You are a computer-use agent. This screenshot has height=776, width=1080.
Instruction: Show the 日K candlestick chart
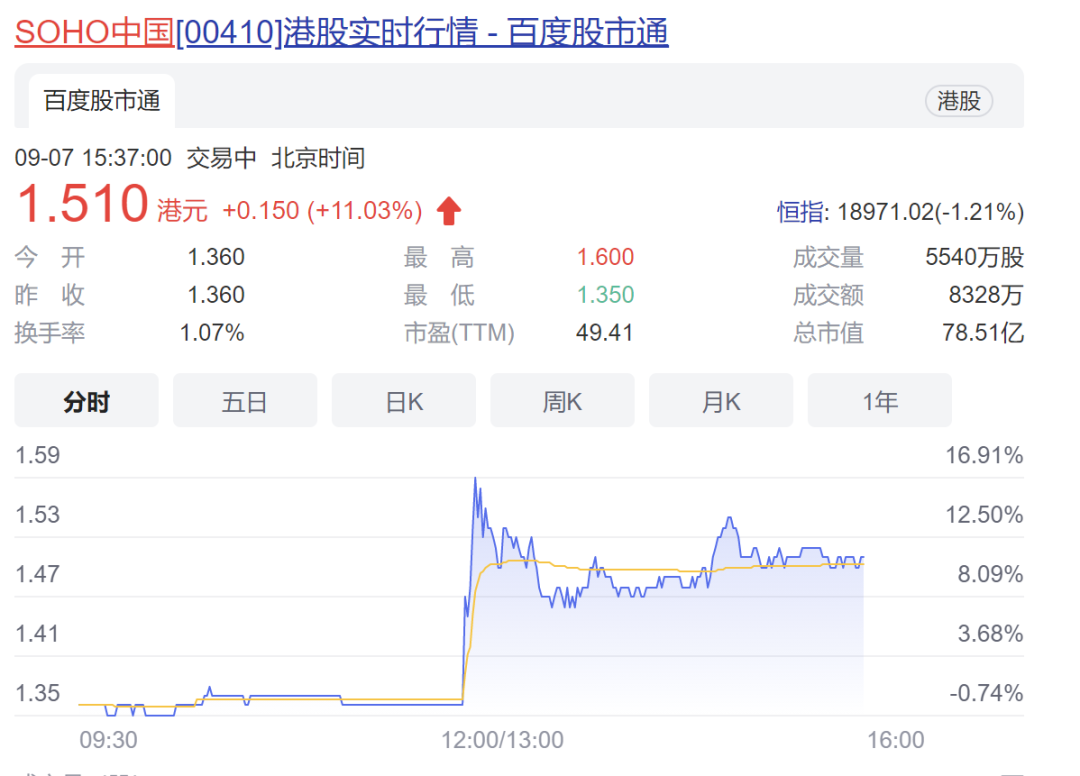[x=404, y=402]
